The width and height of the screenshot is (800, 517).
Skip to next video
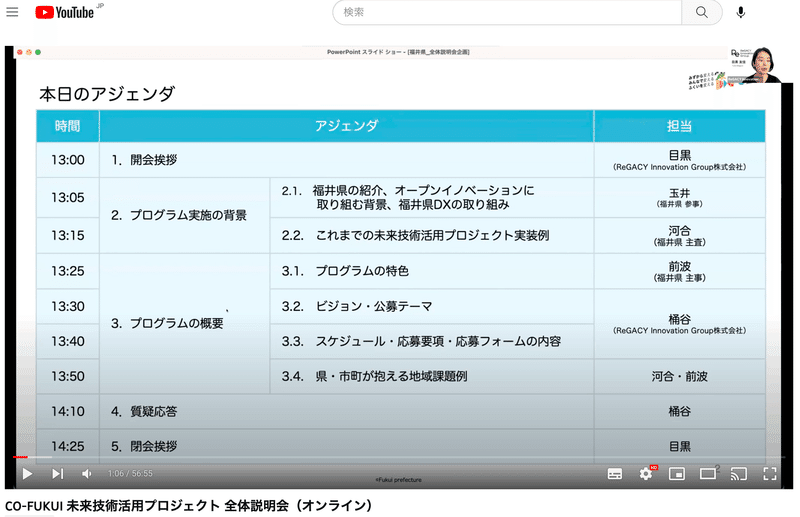click(x=58, y=474)
